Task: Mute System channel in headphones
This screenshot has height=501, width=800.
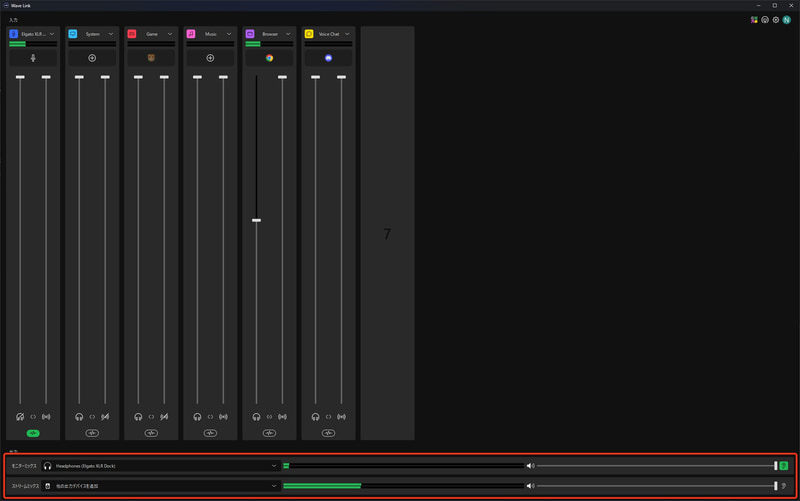Action: pyautogui.click(x=79, y=417)
